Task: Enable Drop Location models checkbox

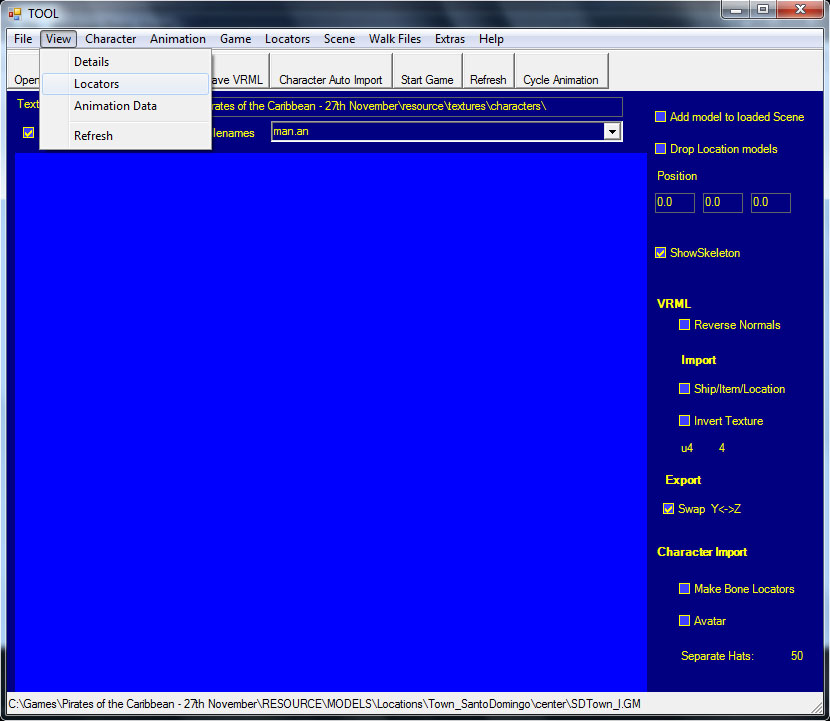Action: pos(661,149)
